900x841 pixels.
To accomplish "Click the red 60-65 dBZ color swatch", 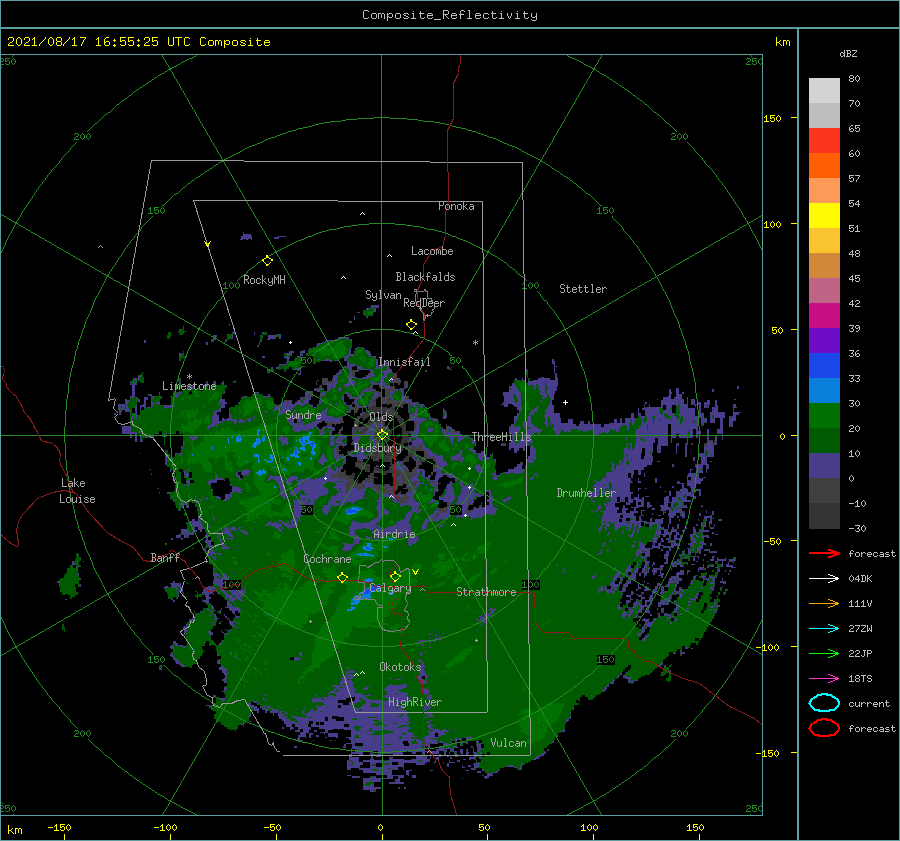I will pos(824,141).
